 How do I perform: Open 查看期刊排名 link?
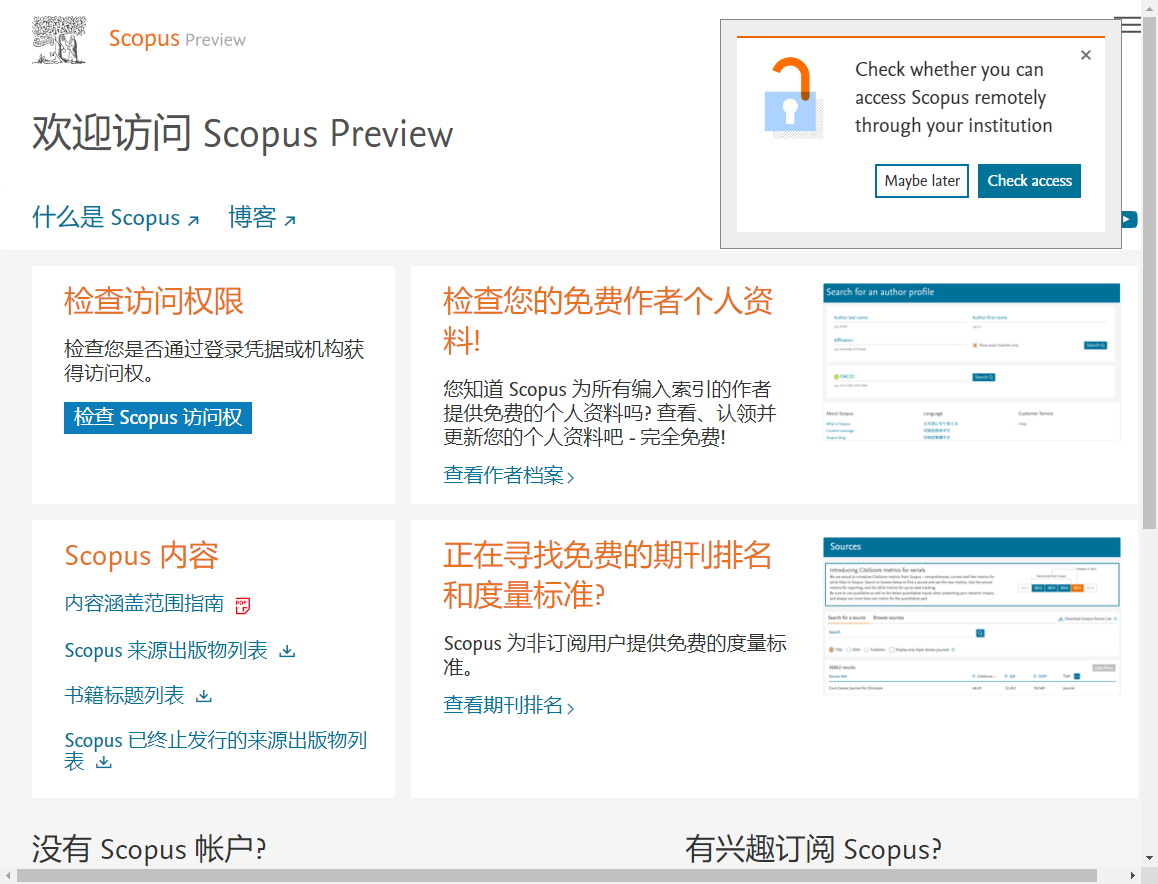[x=508, y=706]
